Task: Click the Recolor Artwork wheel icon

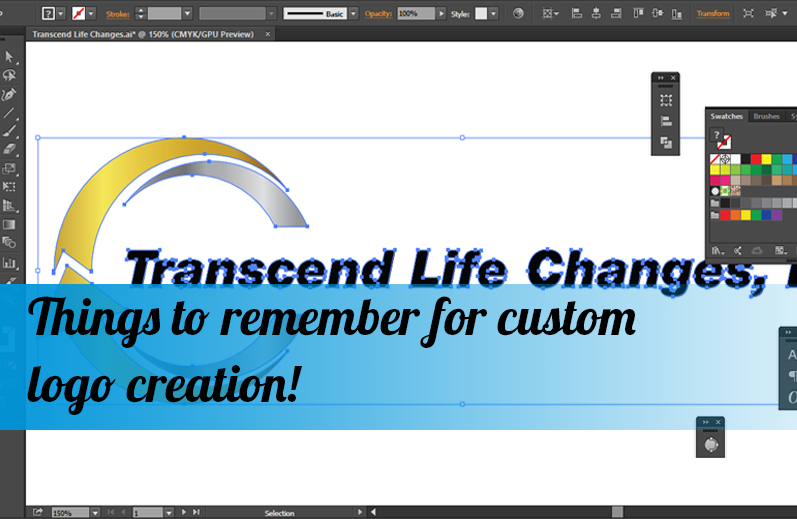Action: [x=518, y=14]
